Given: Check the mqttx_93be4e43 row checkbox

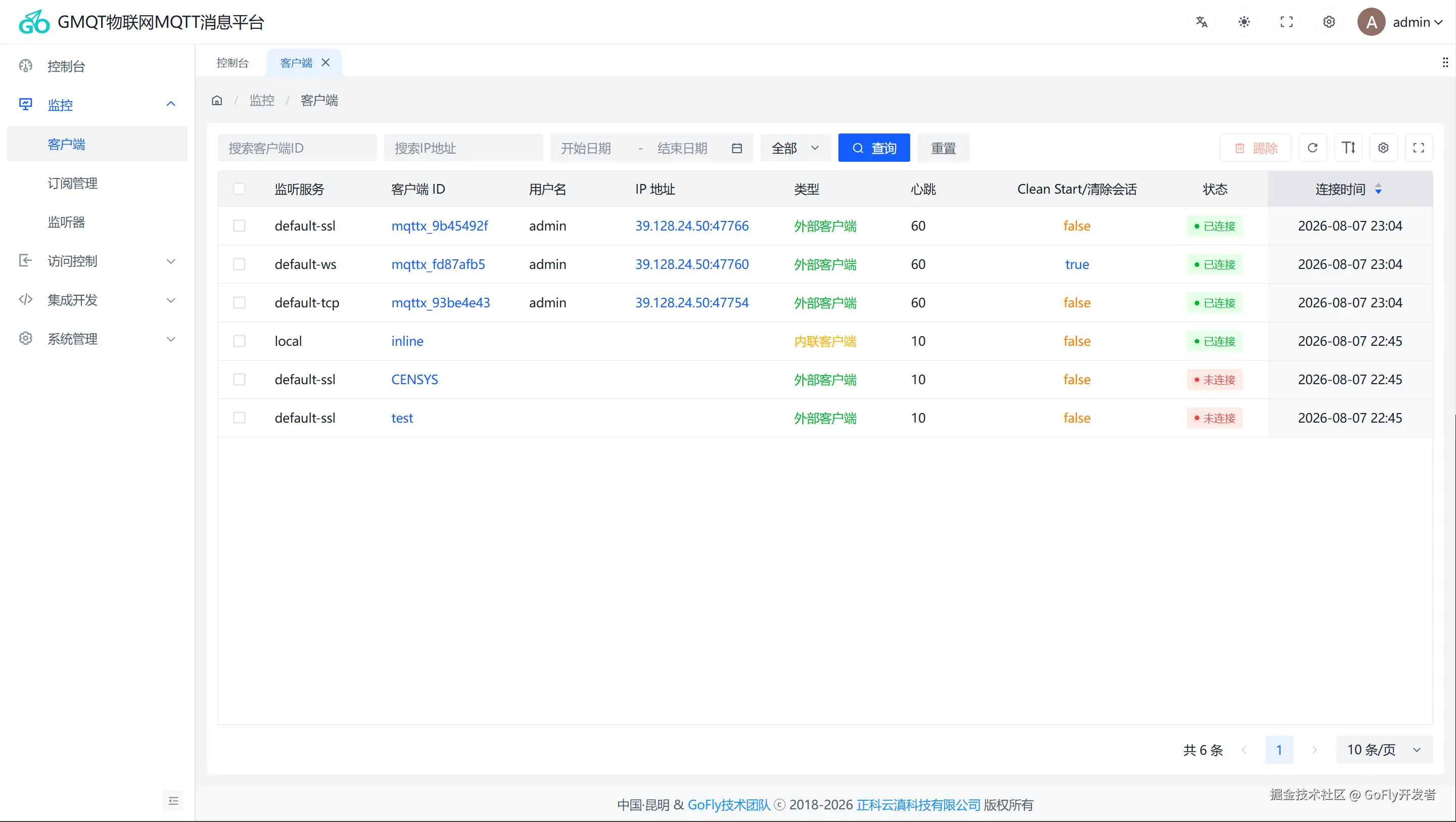Looking at the screenshot, I should pyautogui.click(x=239, y=302).
